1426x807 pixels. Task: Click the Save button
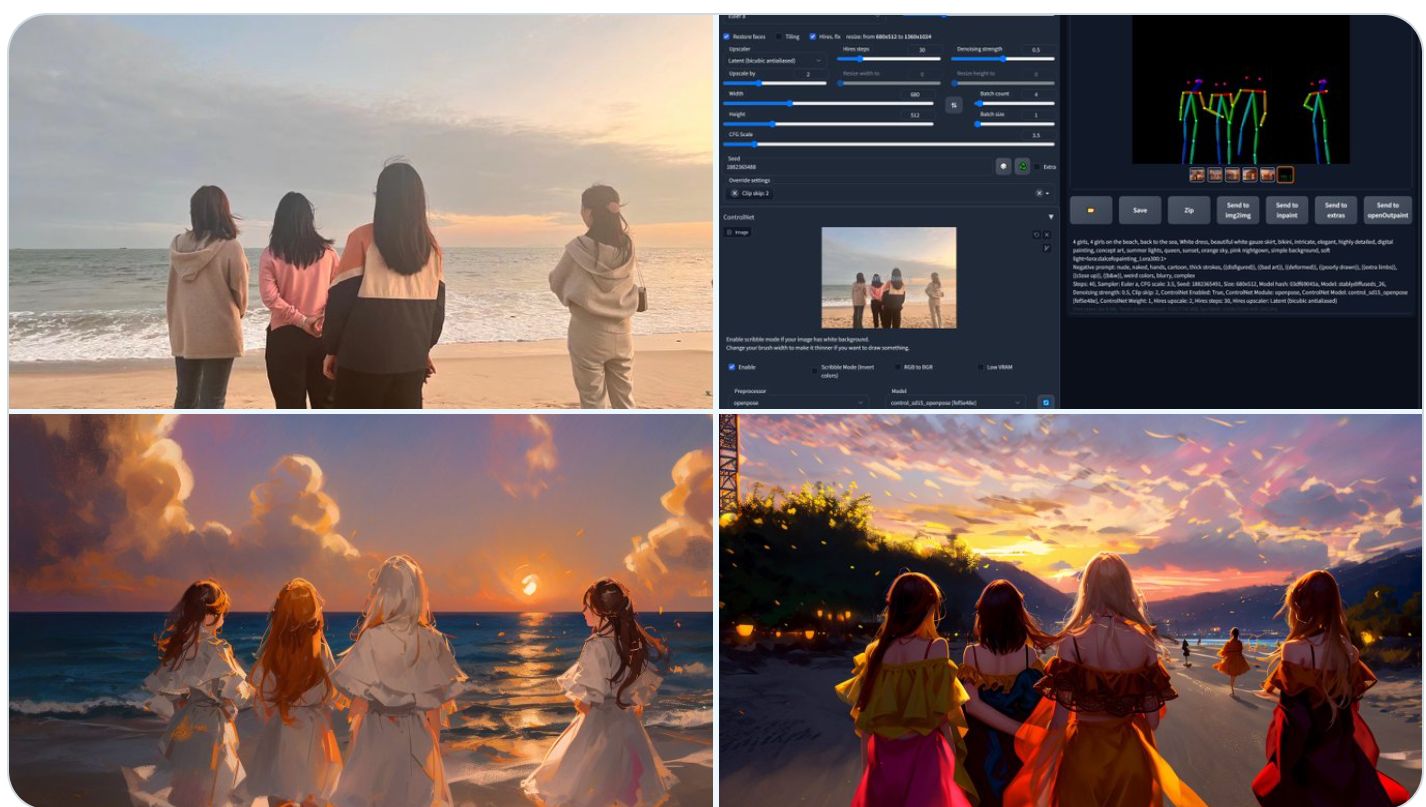[x=1140, y=210]
